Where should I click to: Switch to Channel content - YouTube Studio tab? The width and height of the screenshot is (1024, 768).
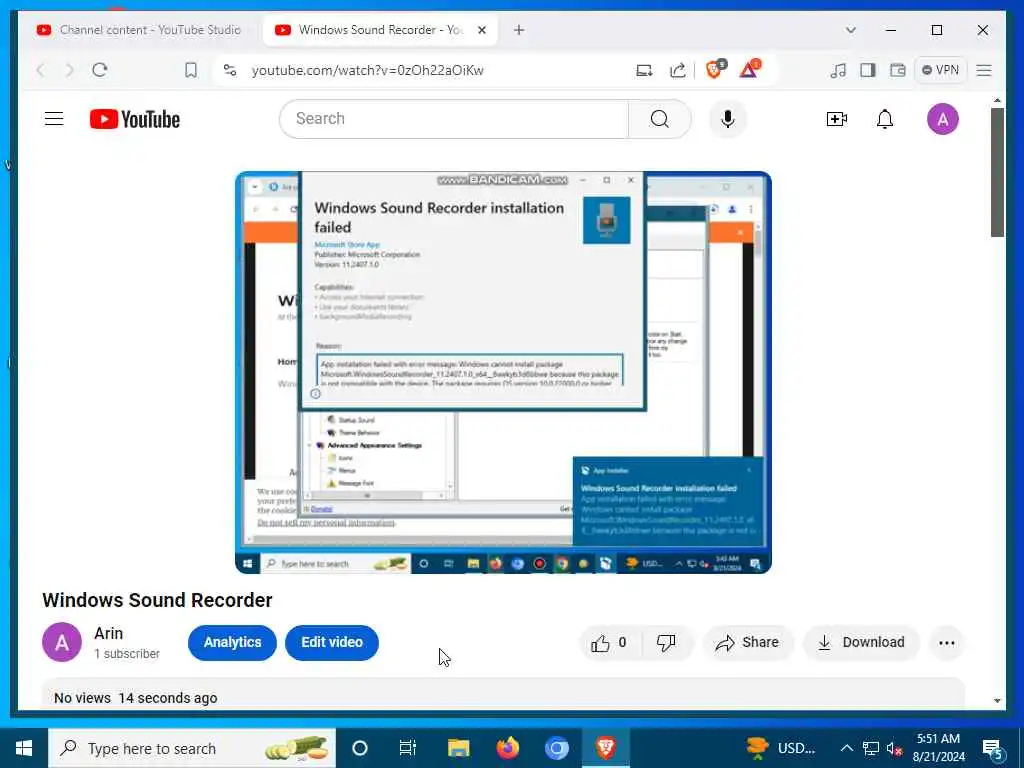(139, 30)
